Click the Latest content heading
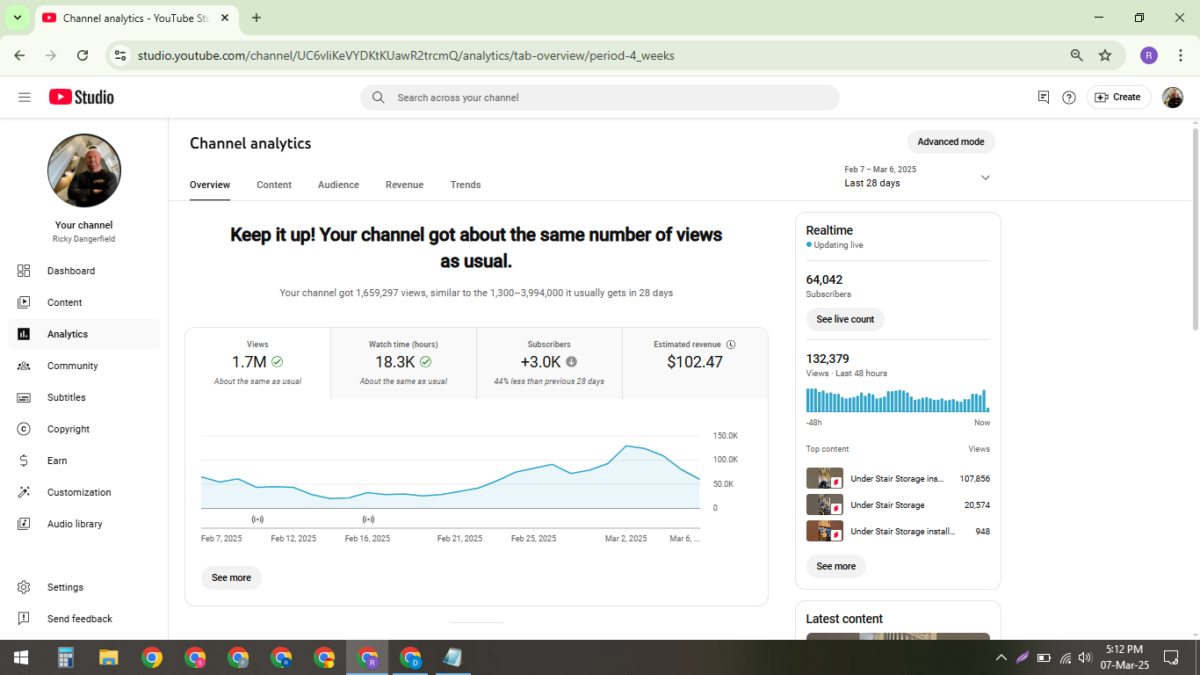Screen dimensions: 1200x675 [844, 619]
